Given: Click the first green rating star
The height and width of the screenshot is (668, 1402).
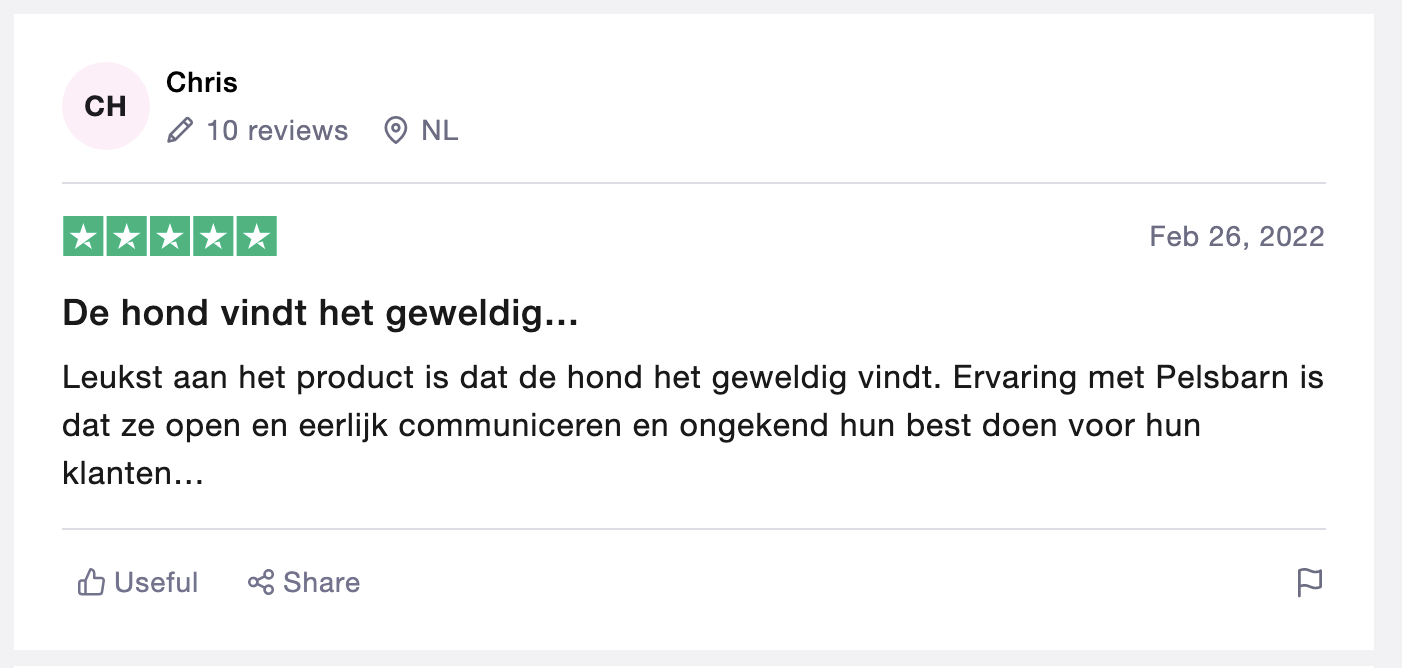Looking at the screenshot, I should (83, 237).
